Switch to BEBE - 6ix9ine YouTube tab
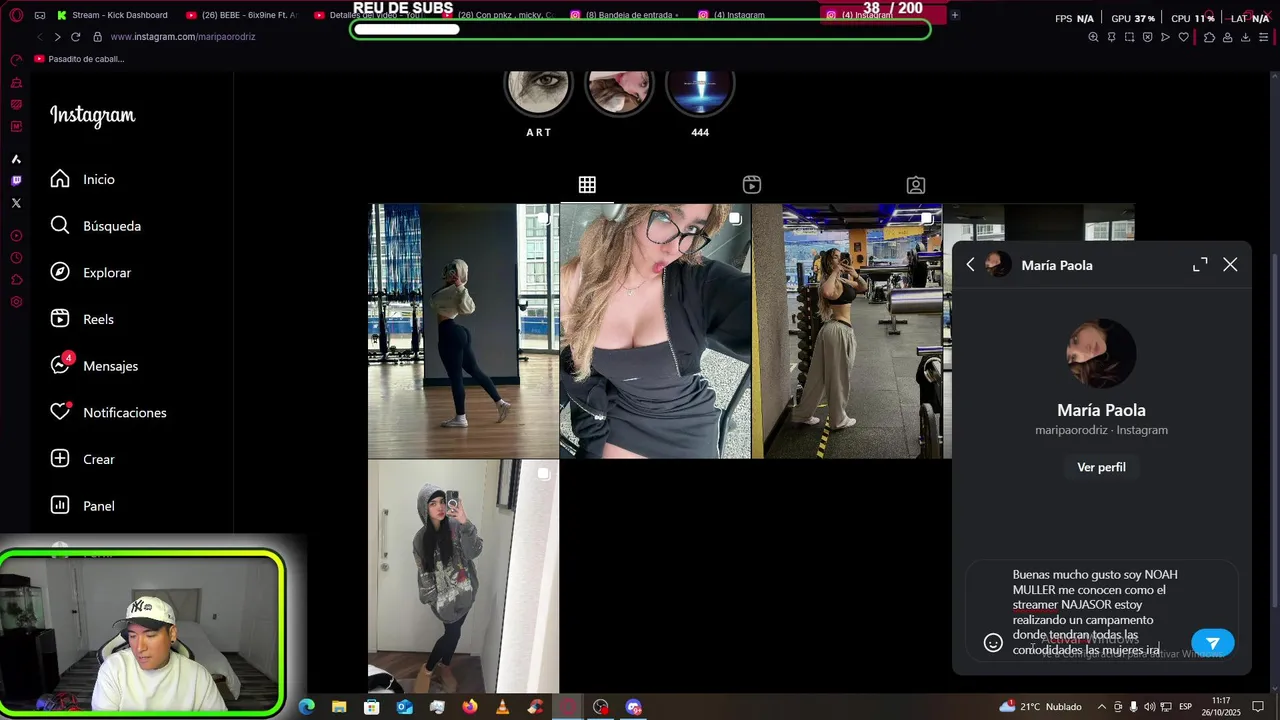Screen dimensions: 1280x720 [242, 15]
